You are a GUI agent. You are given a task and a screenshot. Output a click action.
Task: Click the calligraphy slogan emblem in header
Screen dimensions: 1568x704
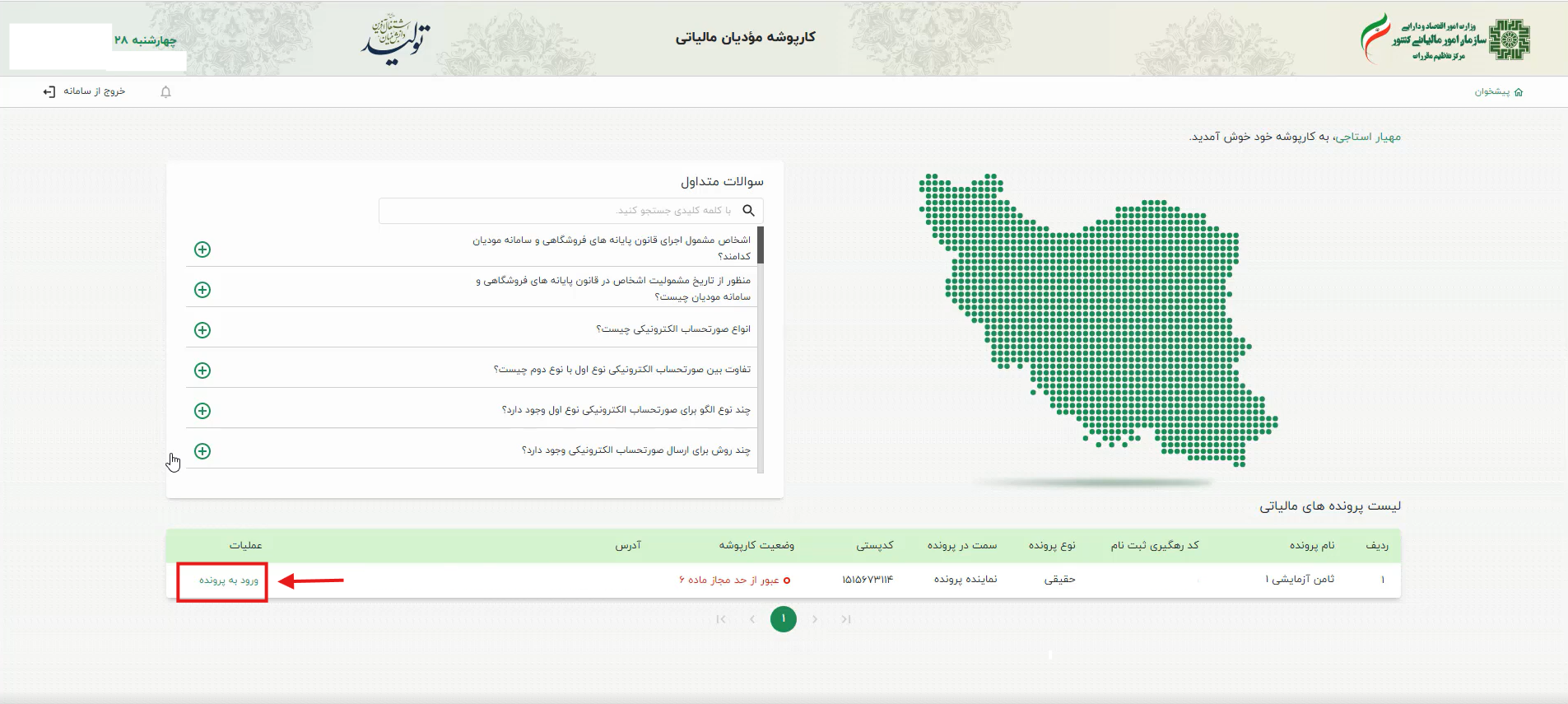tap(396, 39)
